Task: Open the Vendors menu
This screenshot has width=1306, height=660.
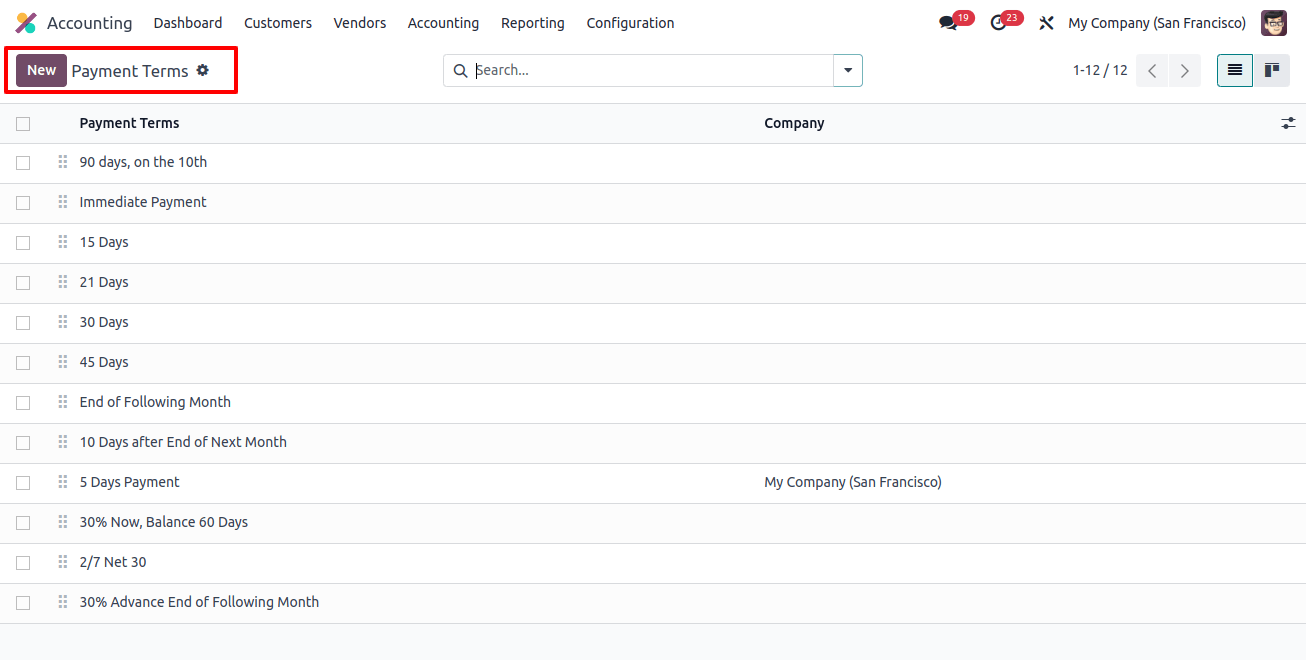Action: point(360,23)
